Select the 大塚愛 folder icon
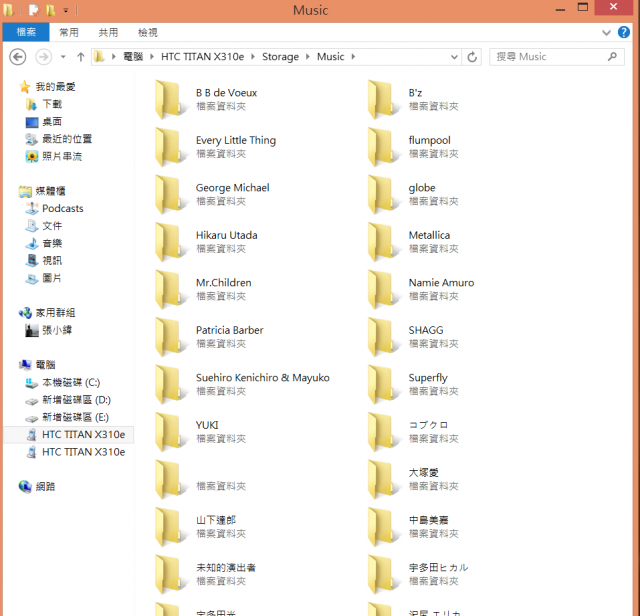The image size is (640, 616). pos(382,479)
